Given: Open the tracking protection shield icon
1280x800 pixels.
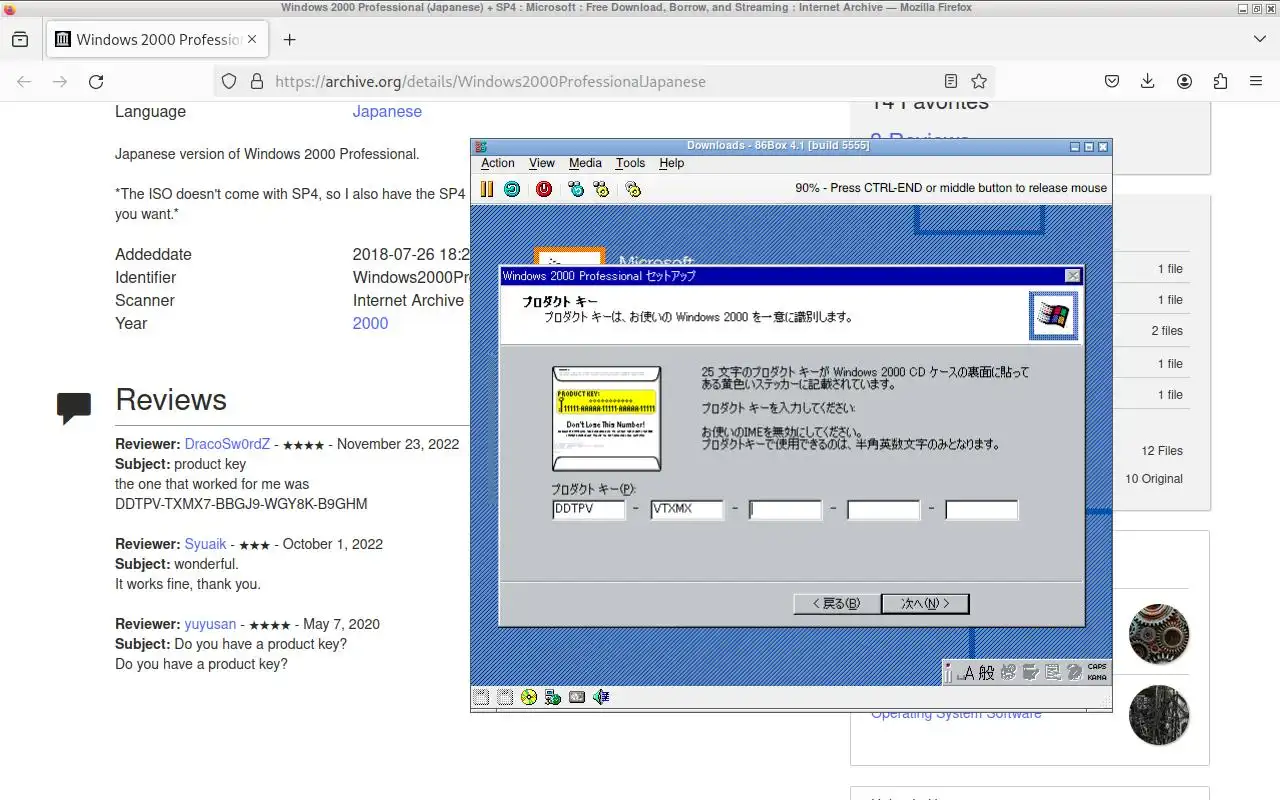Looking at the screenshot, I should point(229,82).
